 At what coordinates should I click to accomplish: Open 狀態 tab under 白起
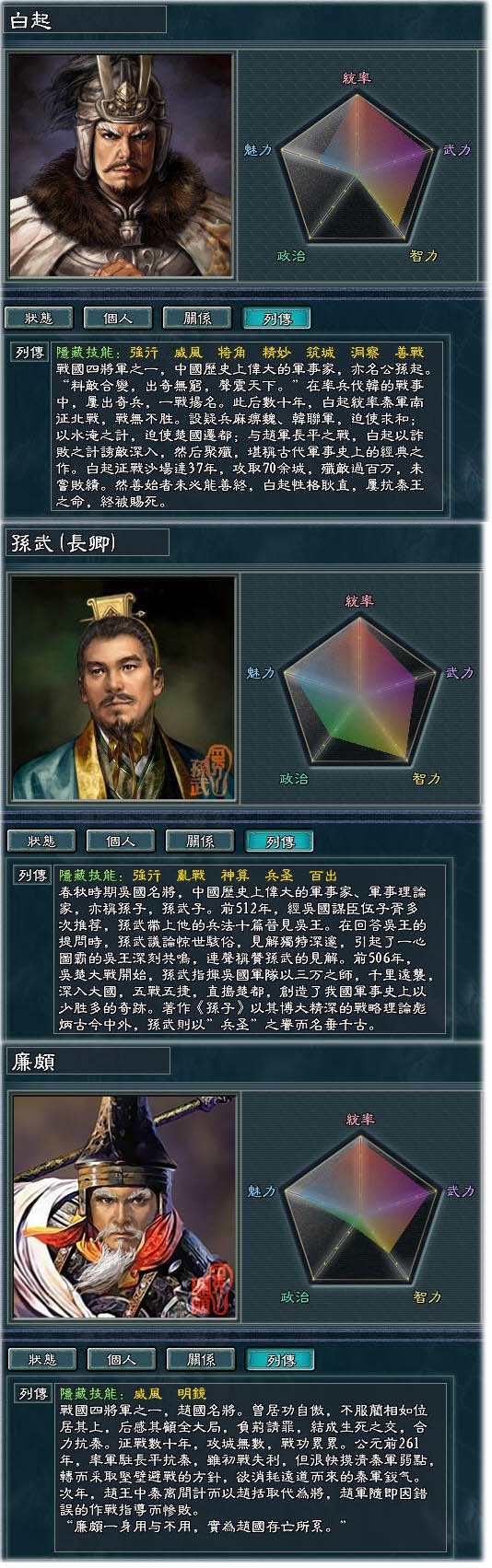coord(39,318)
